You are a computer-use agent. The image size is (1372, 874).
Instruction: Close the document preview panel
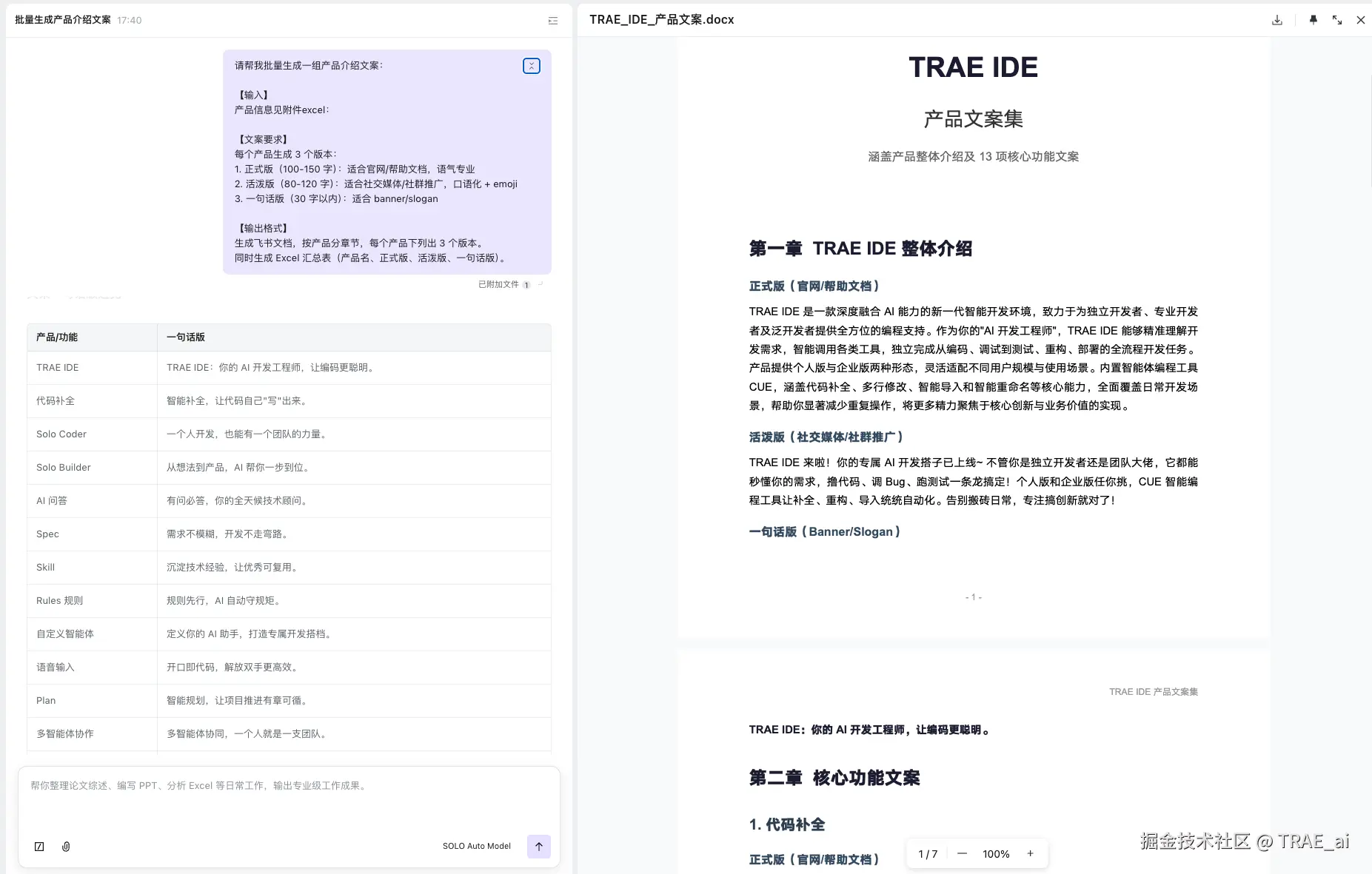[x=1361, y=20]
